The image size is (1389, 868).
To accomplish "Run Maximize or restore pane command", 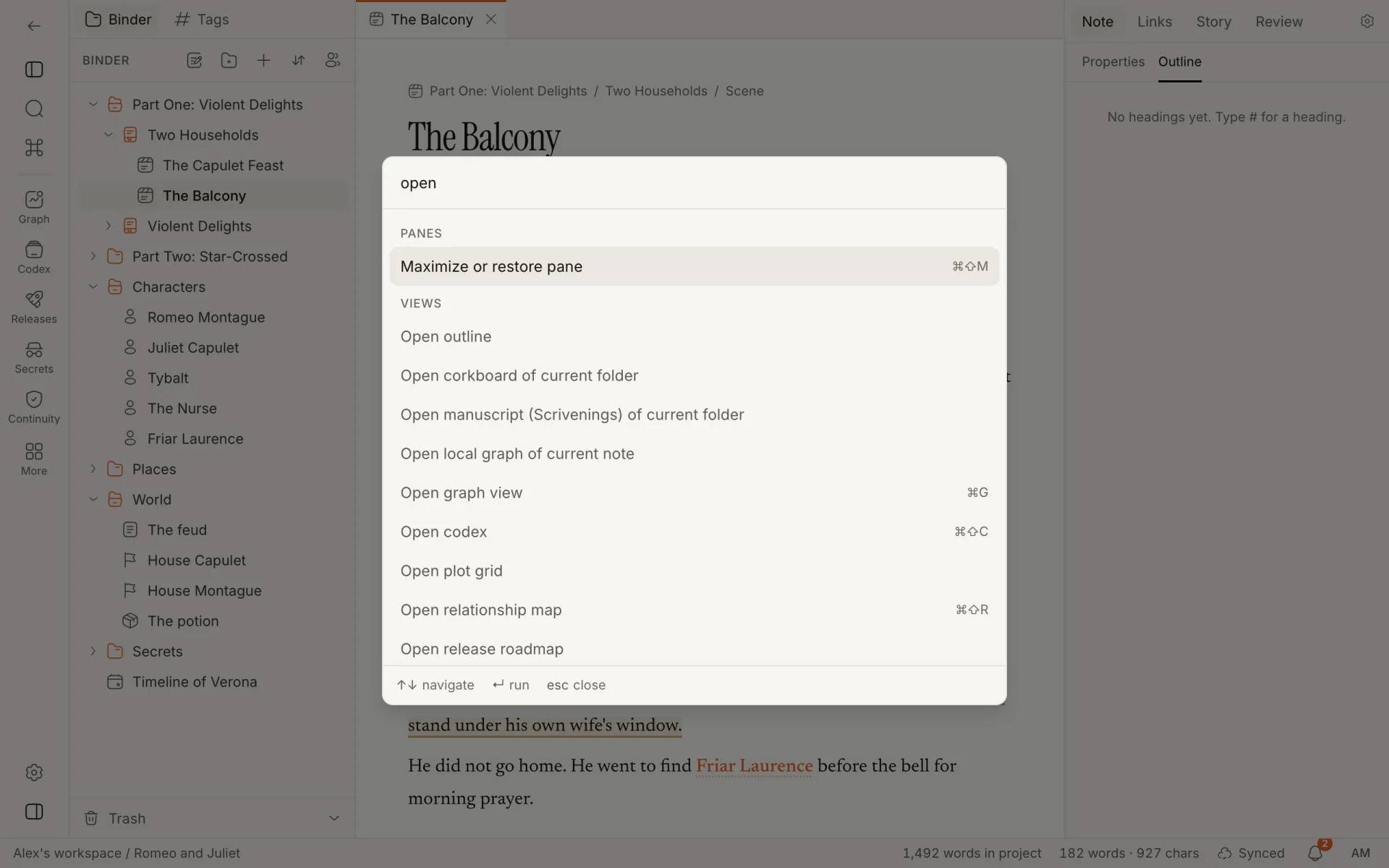I will point(694,266).
